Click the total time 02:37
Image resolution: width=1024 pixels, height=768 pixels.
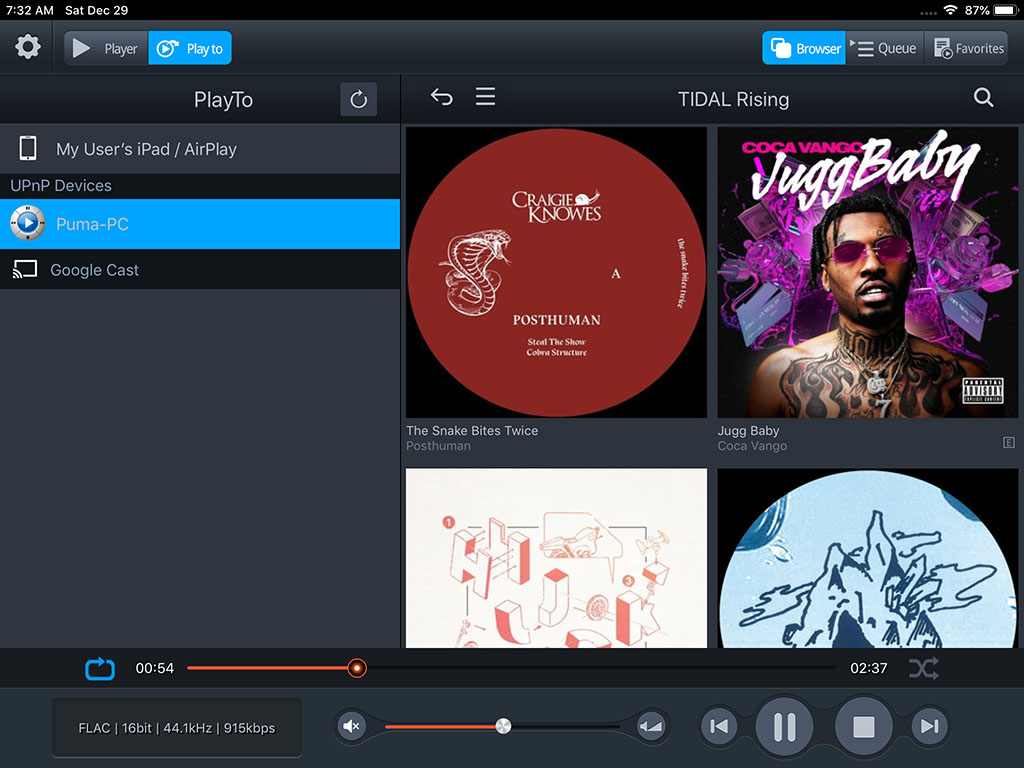869,668
